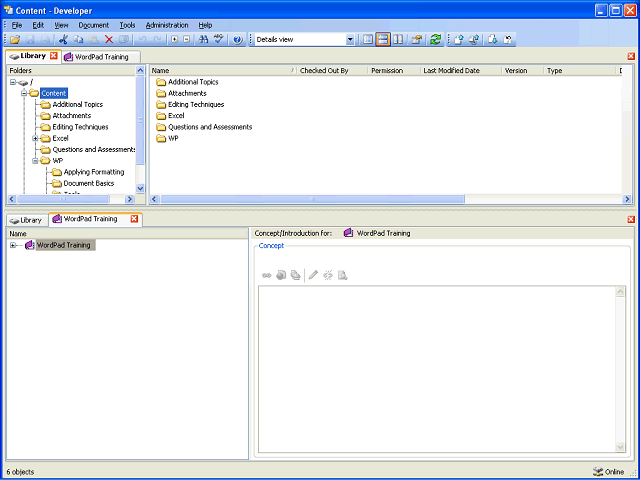Click the Open folder toolbar icon
Screen dimensions: 640x480
tap(15, 40)
